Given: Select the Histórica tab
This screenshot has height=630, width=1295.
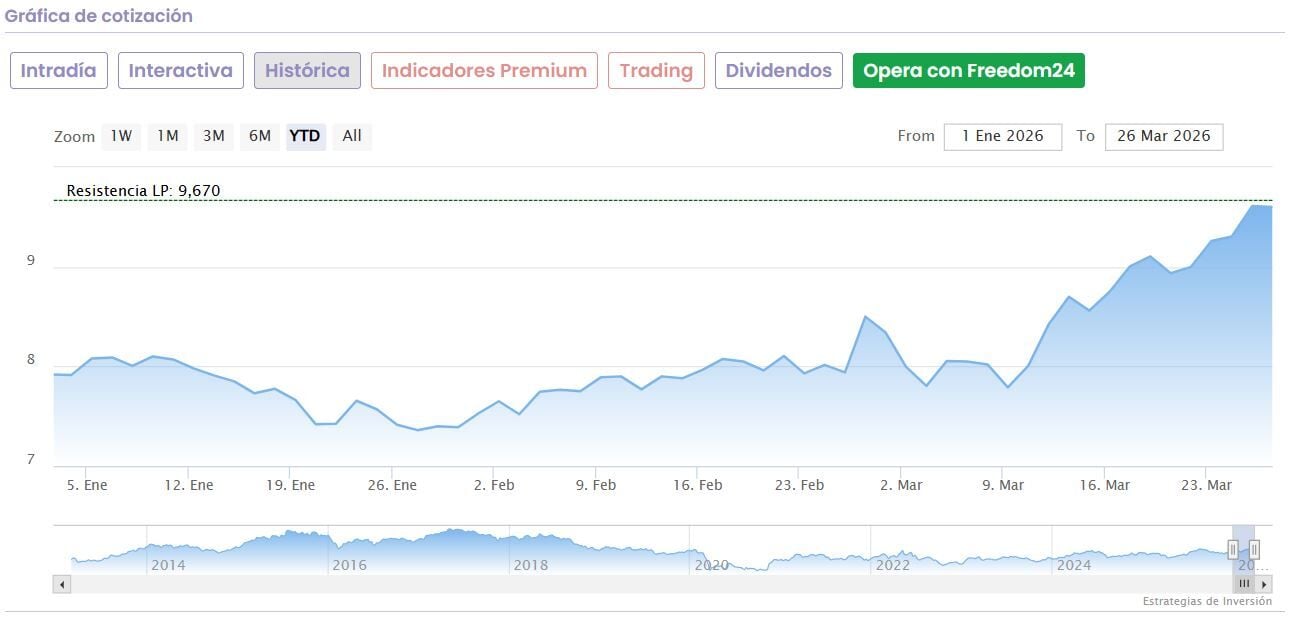Looking at the screenshot, I should pyautogui.click(x=307, y=71).
